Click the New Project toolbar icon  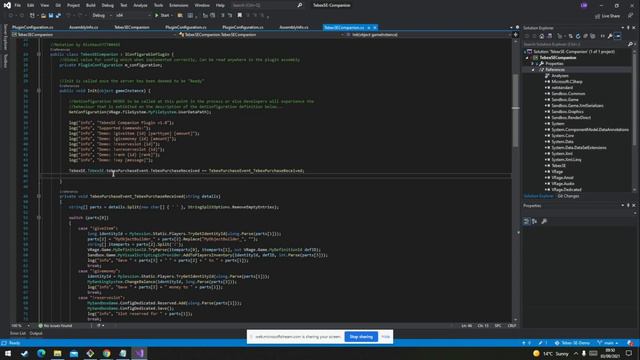pos(32,16)
